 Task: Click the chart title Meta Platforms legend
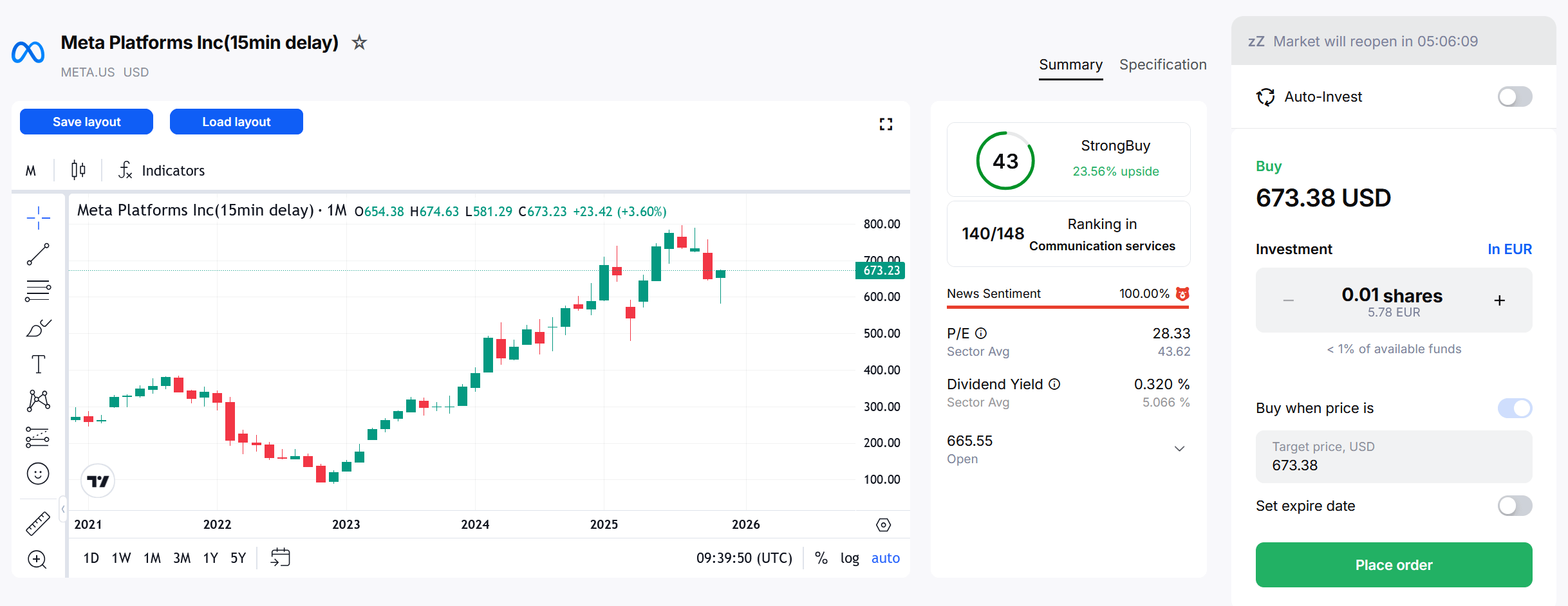(x=212, y=211)
